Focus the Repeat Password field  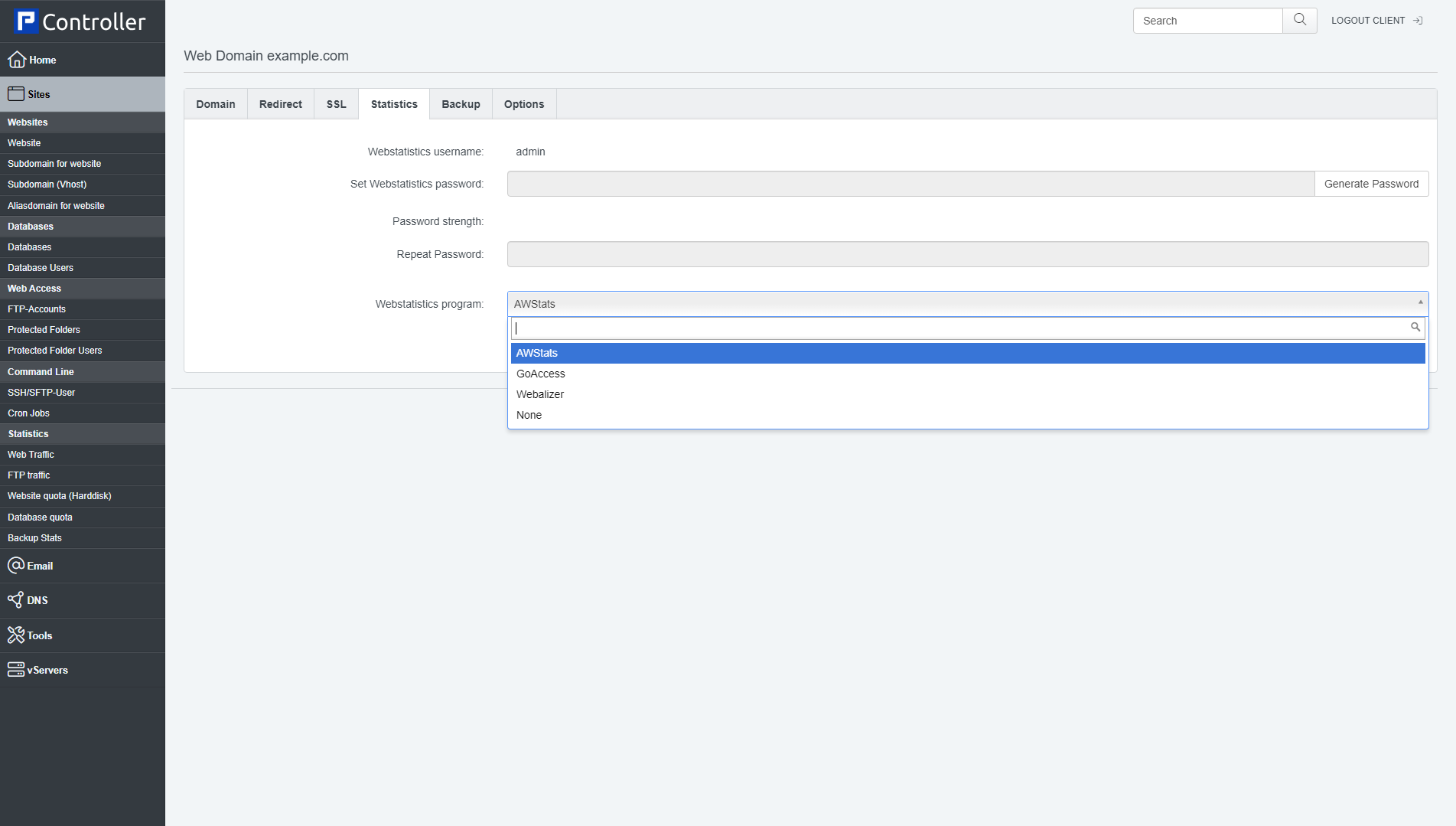[967, 254]
